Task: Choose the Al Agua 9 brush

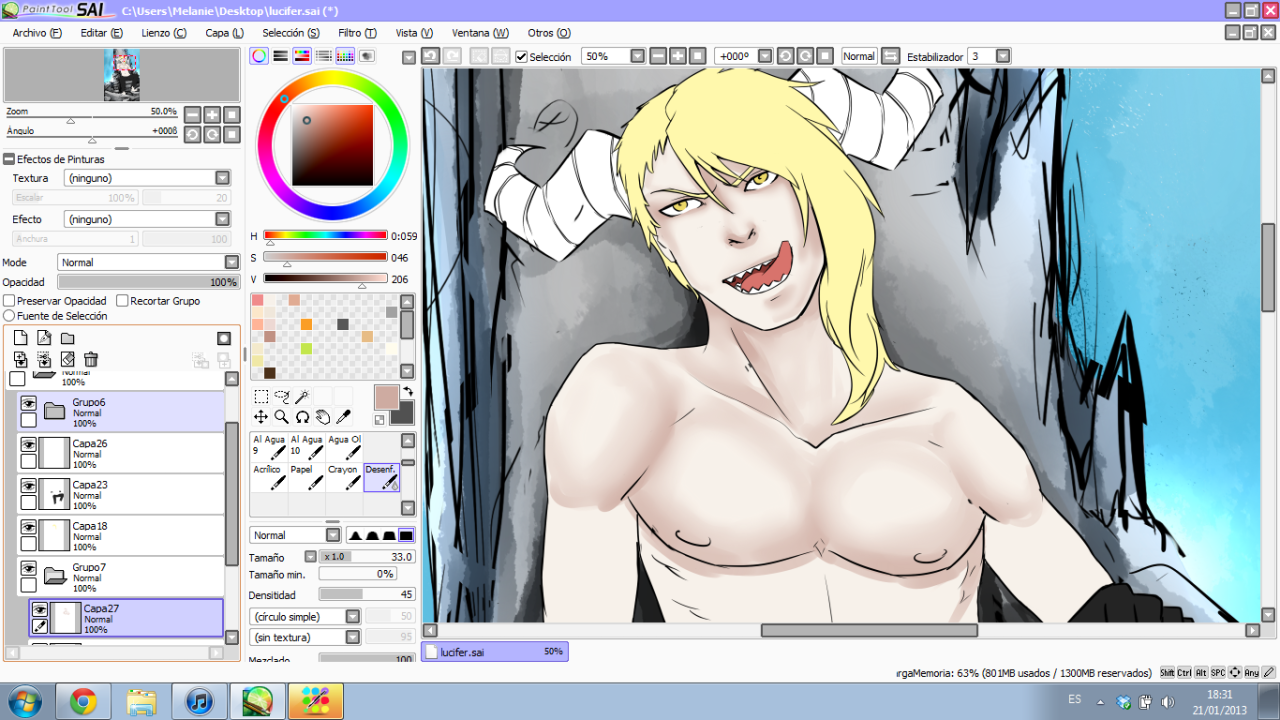Action: pyautogui.click(x=268, y=445)
